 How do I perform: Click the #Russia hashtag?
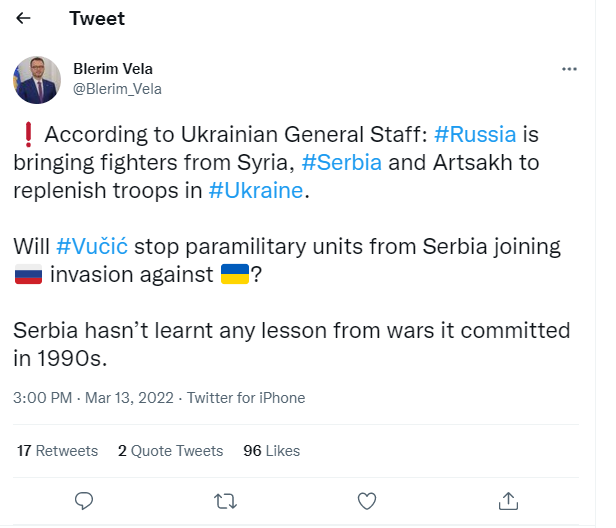pos(475,134)
